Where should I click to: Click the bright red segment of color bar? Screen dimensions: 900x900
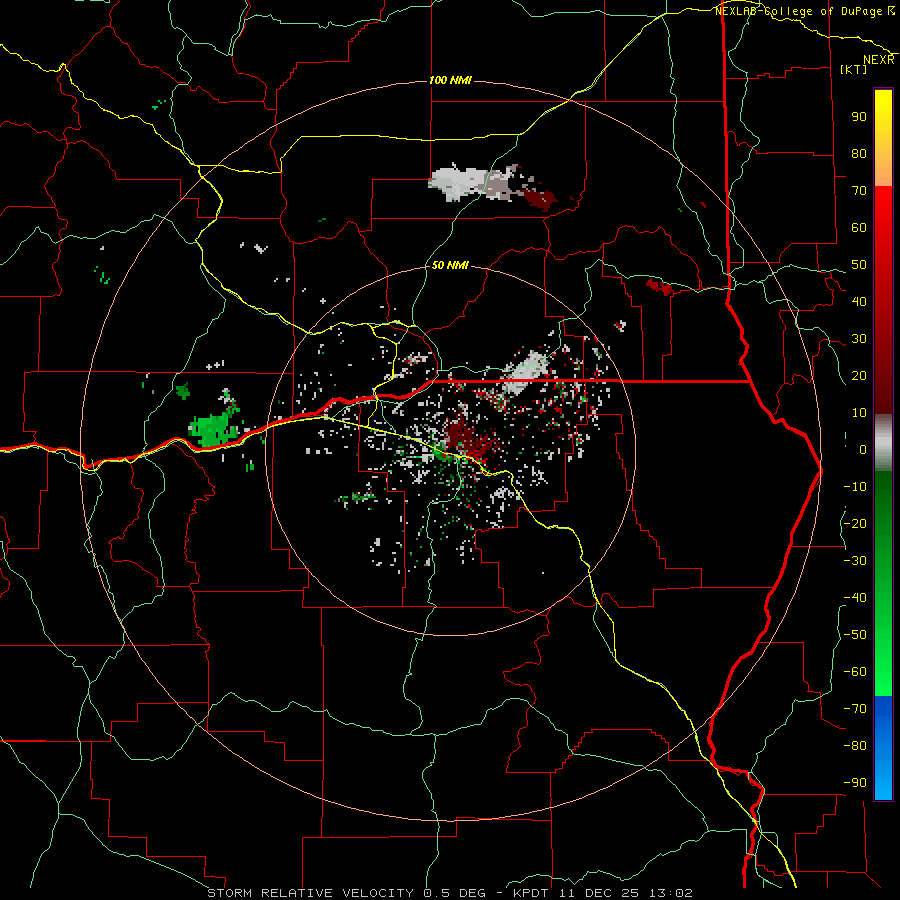click(x=883, y=218)
